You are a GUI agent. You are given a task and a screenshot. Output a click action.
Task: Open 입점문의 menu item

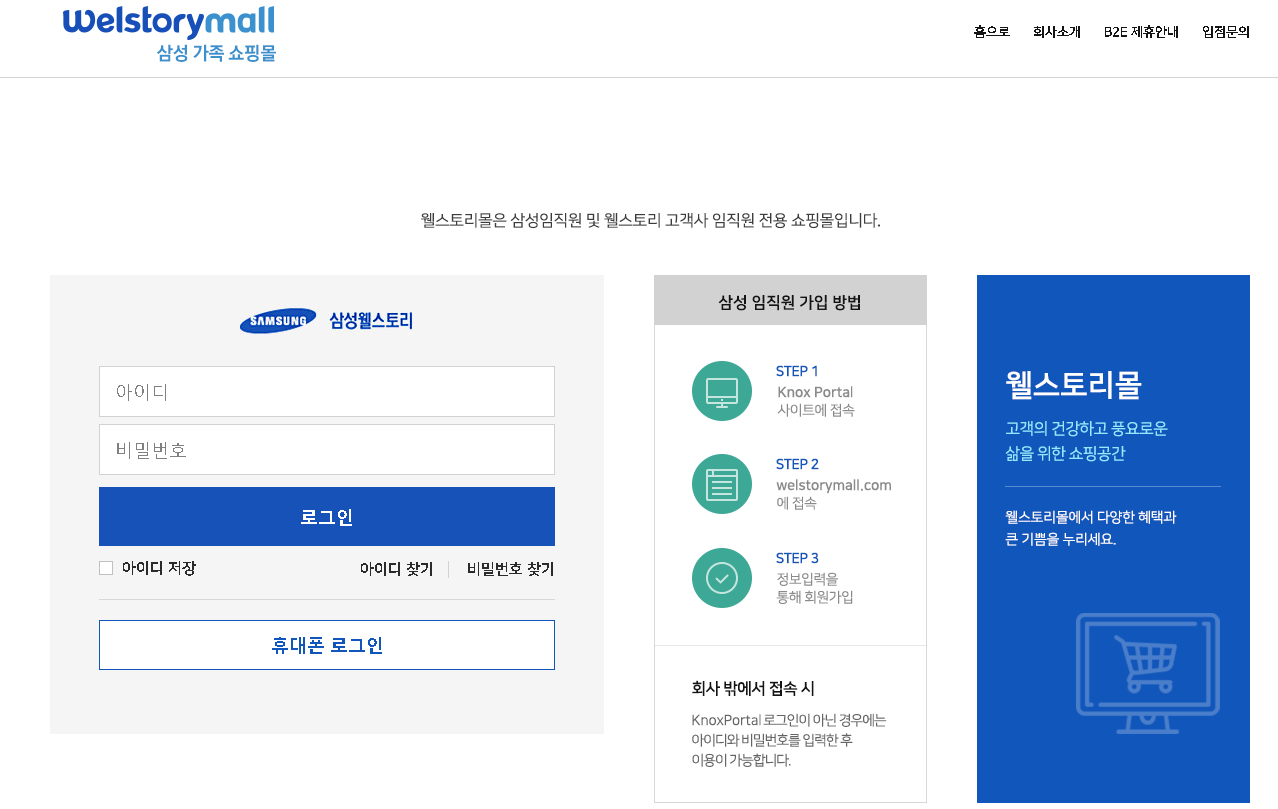[1226, 32]
